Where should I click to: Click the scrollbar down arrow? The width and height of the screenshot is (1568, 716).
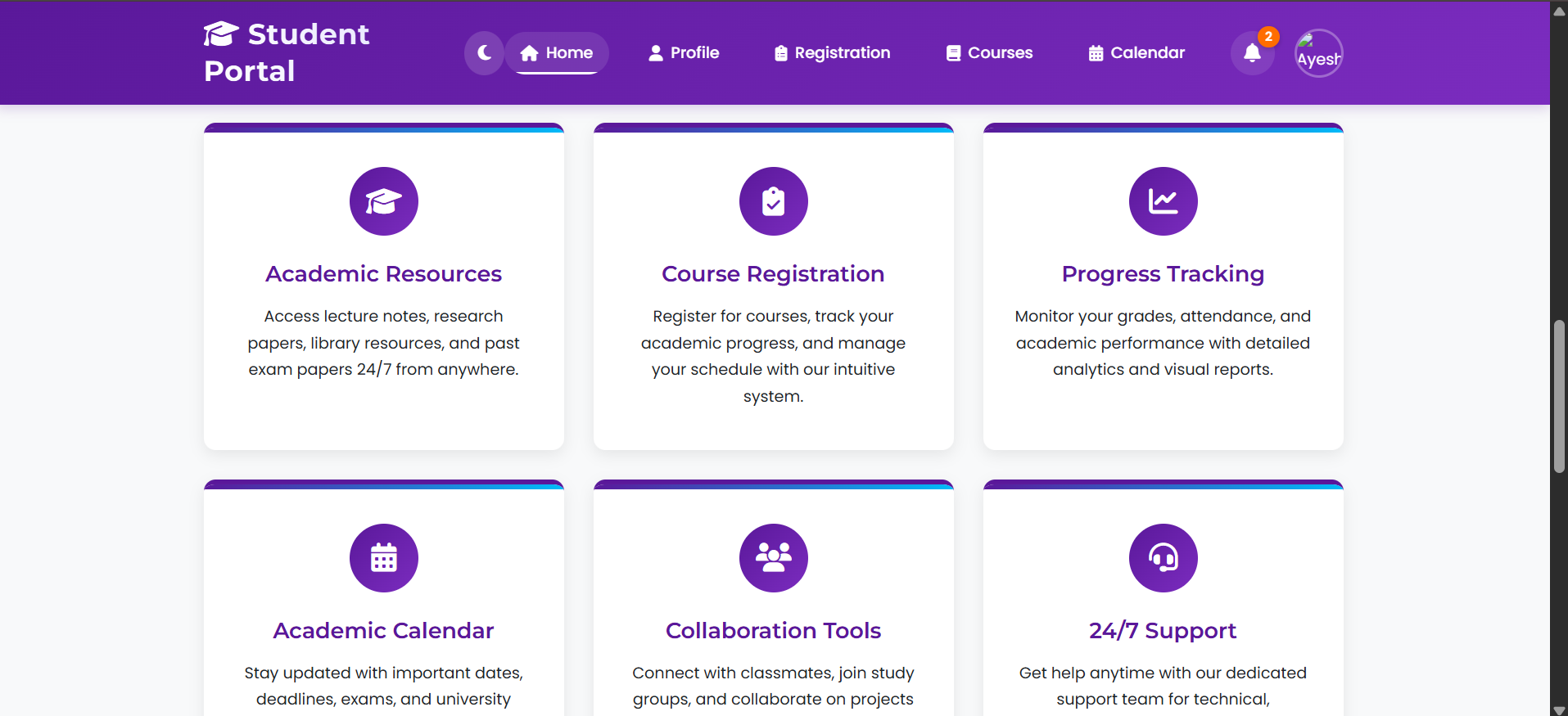click(1559, 709)
